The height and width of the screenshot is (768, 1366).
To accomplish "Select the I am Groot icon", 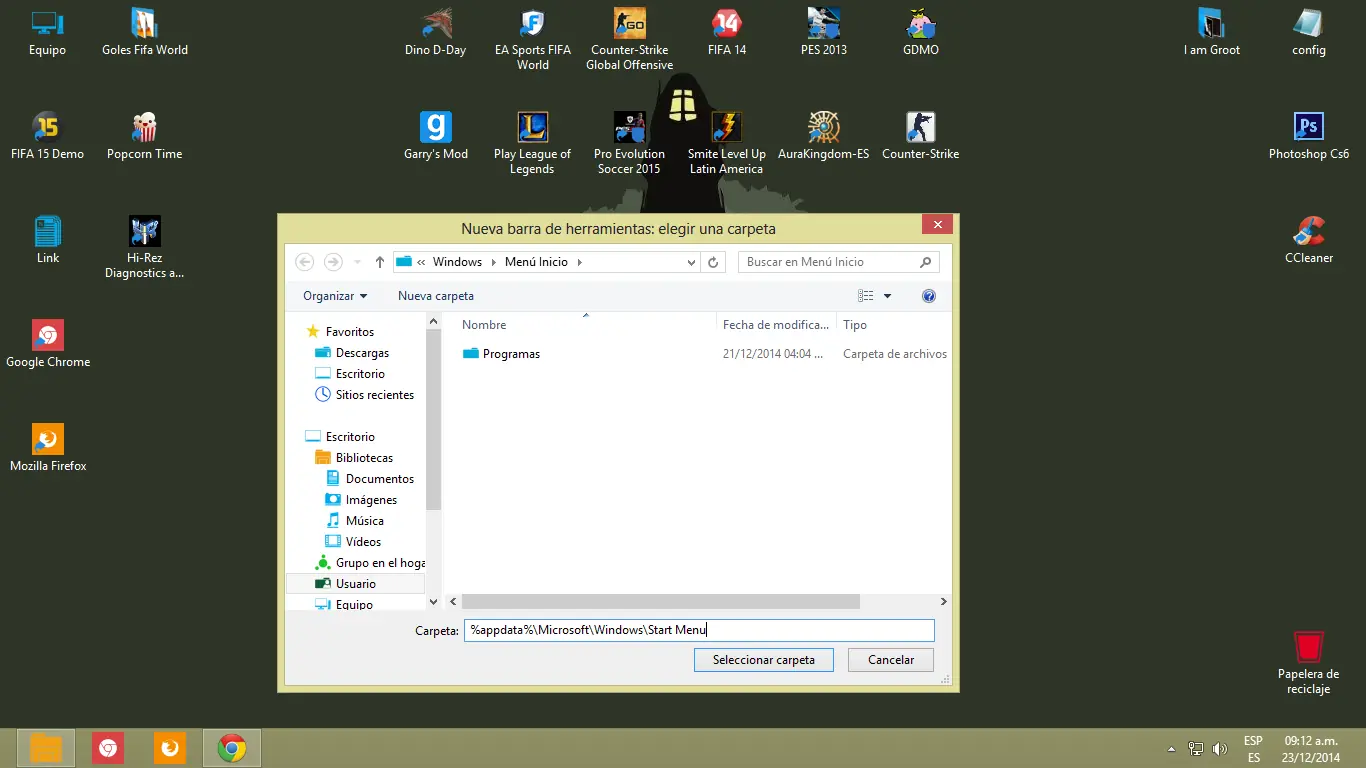I will click(1211, 32).
